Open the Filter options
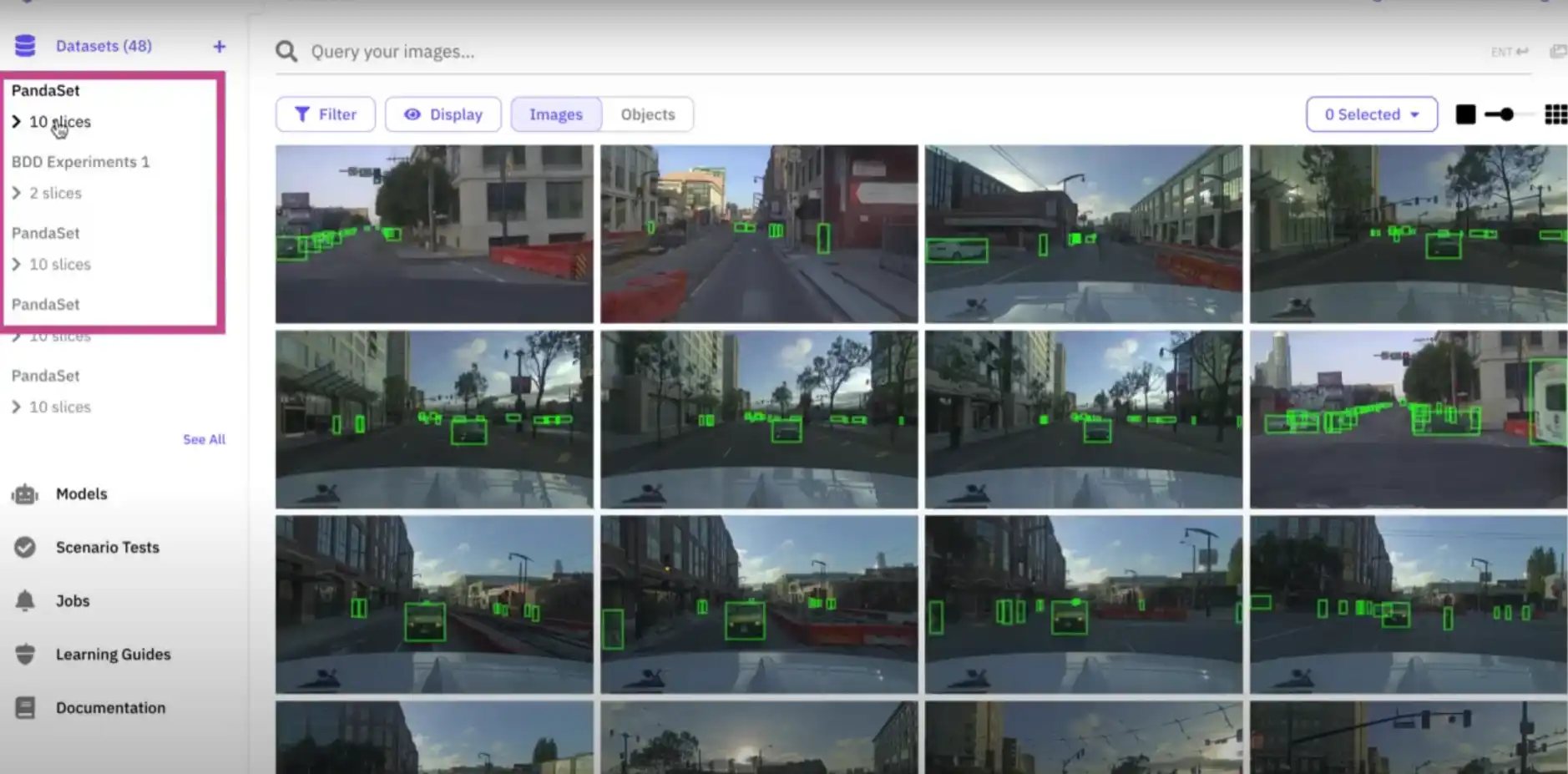 click(x=326, y=114)
